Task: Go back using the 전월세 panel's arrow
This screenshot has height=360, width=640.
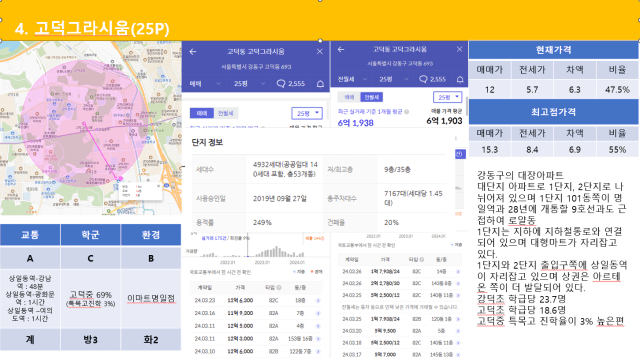Action: pyautogui.click(x=341, y=49)
